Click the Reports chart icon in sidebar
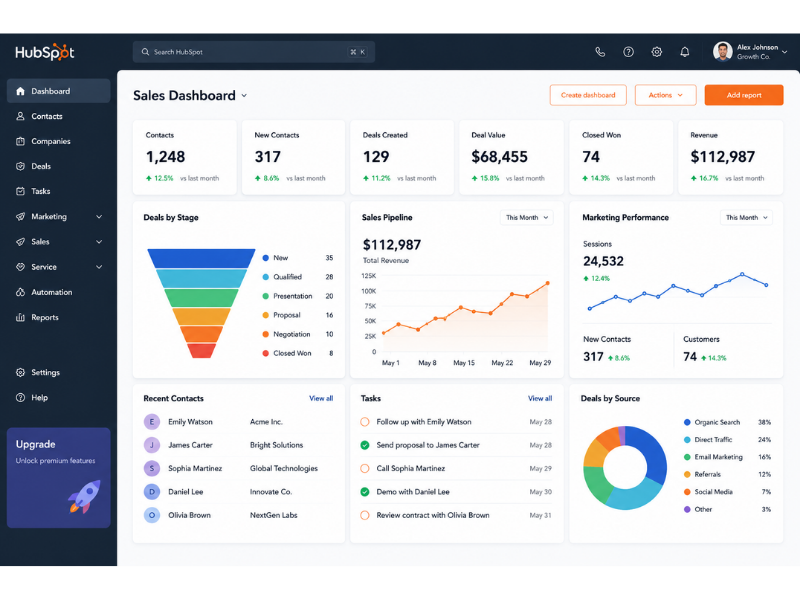The height and width of the screenshot is (600, 800). point(20,317)
